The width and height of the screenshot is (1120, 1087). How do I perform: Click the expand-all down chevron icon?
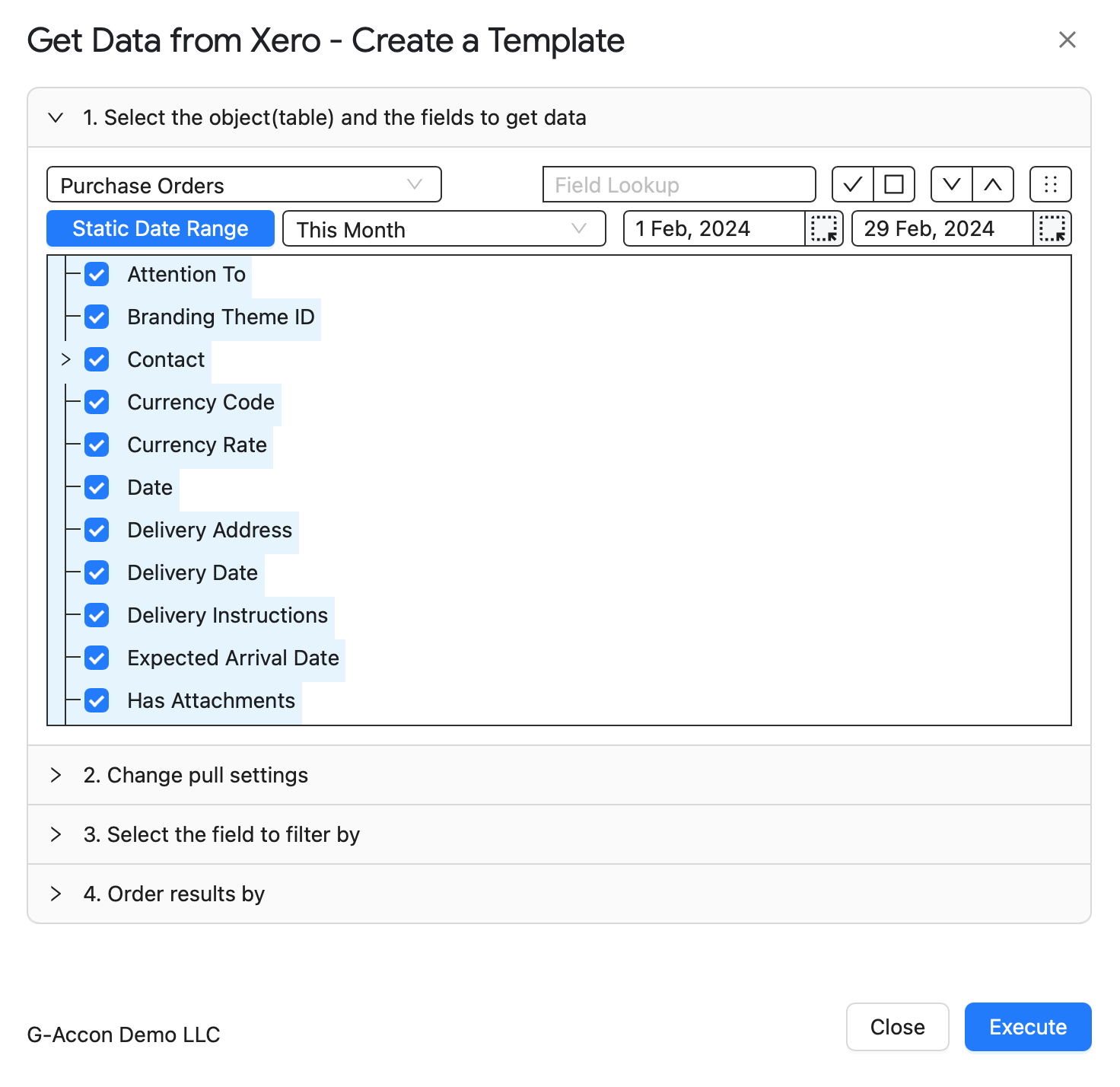point(952,184)
